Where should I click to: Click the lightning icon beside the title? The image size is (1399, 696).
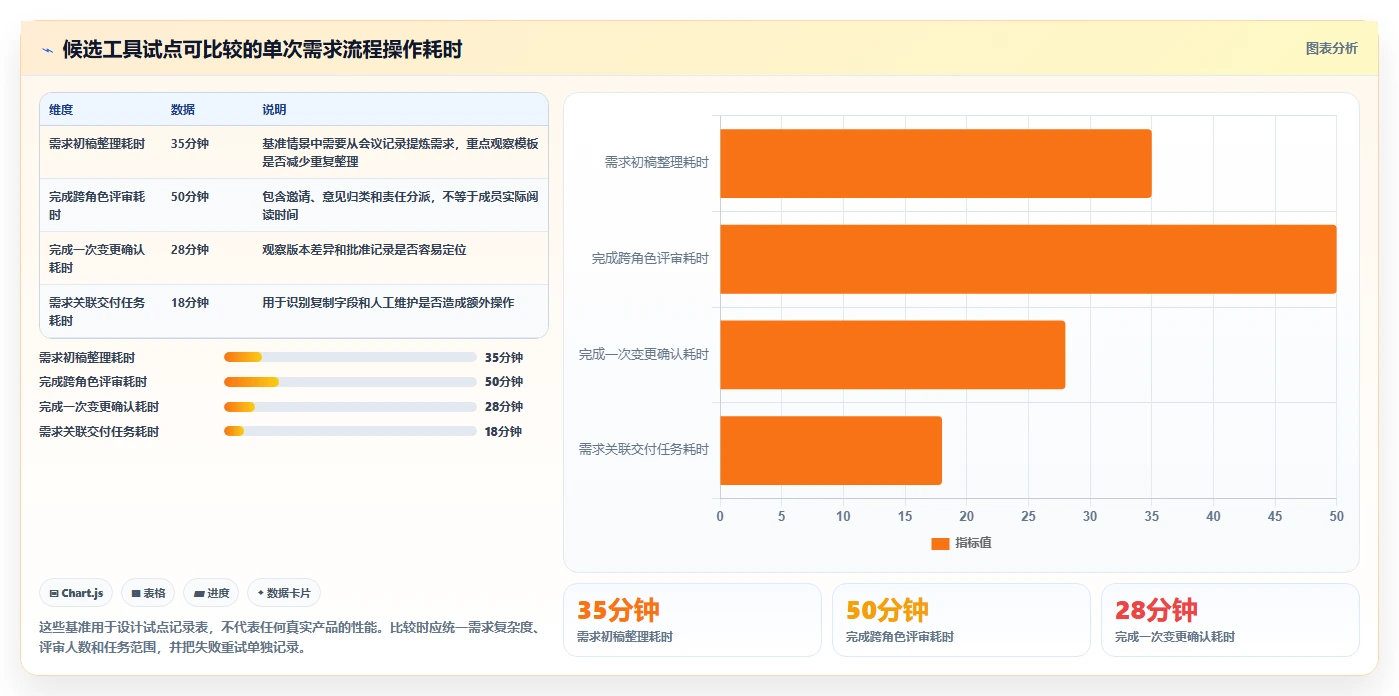[48, 50]
